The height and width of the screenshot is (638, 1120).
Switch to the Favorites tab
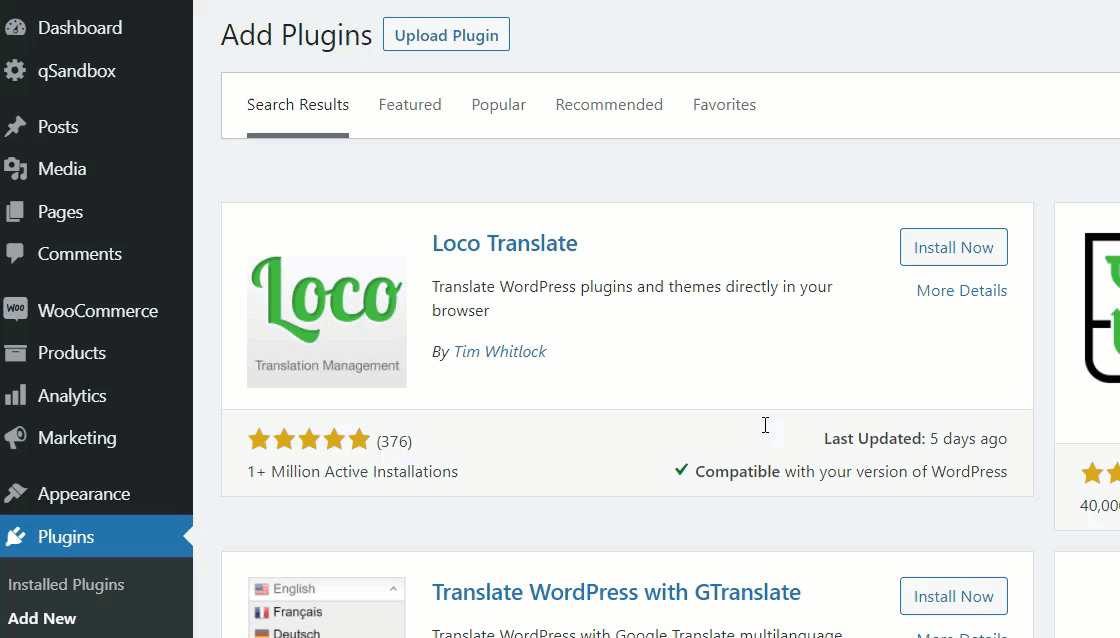click(724, 104)
